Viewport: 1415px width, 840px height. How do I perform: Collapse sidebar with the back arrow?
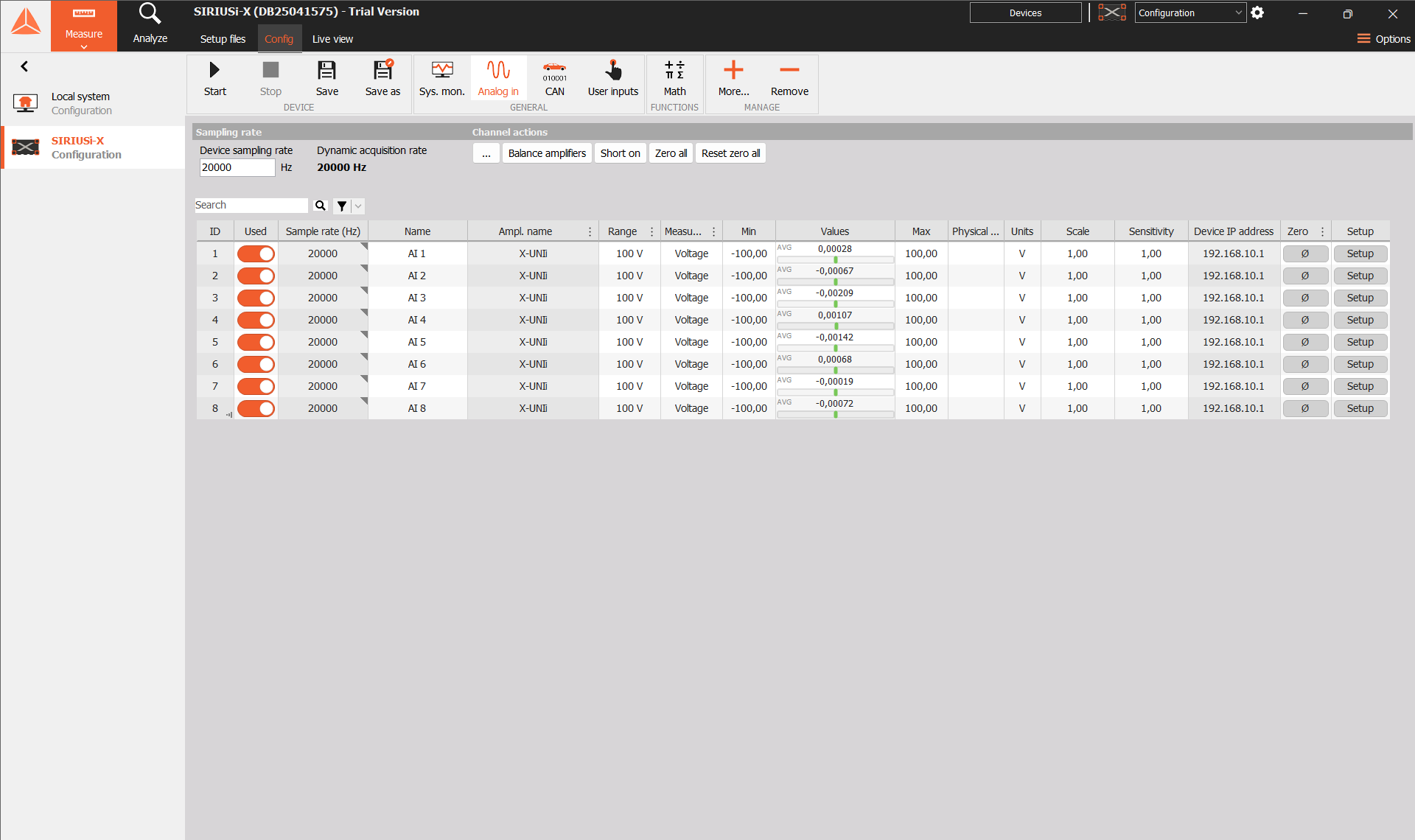[24, 66]
